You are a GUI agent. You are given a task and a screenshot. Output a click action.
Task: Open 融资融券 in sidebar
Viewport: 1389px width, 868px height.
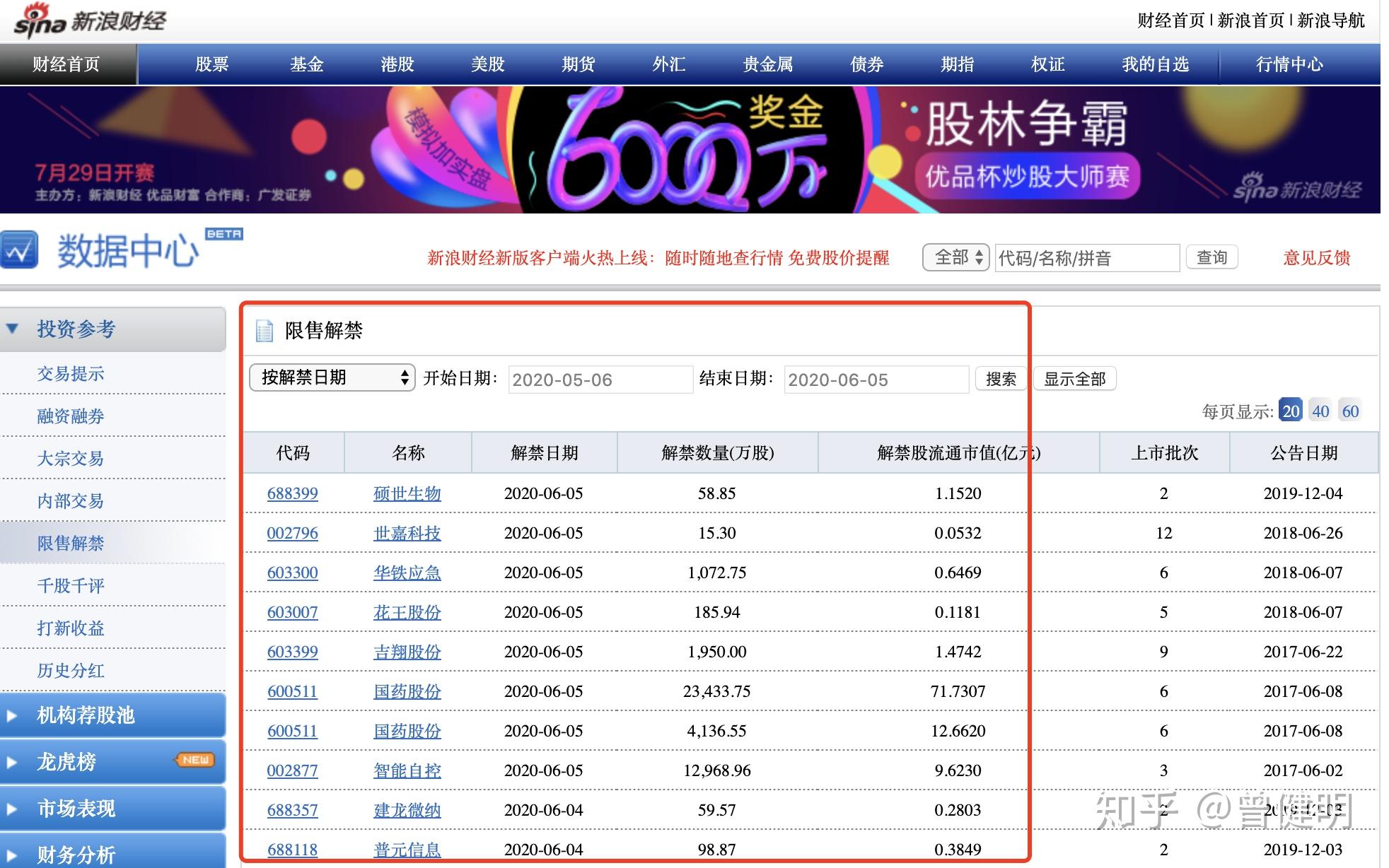(71, 416)
